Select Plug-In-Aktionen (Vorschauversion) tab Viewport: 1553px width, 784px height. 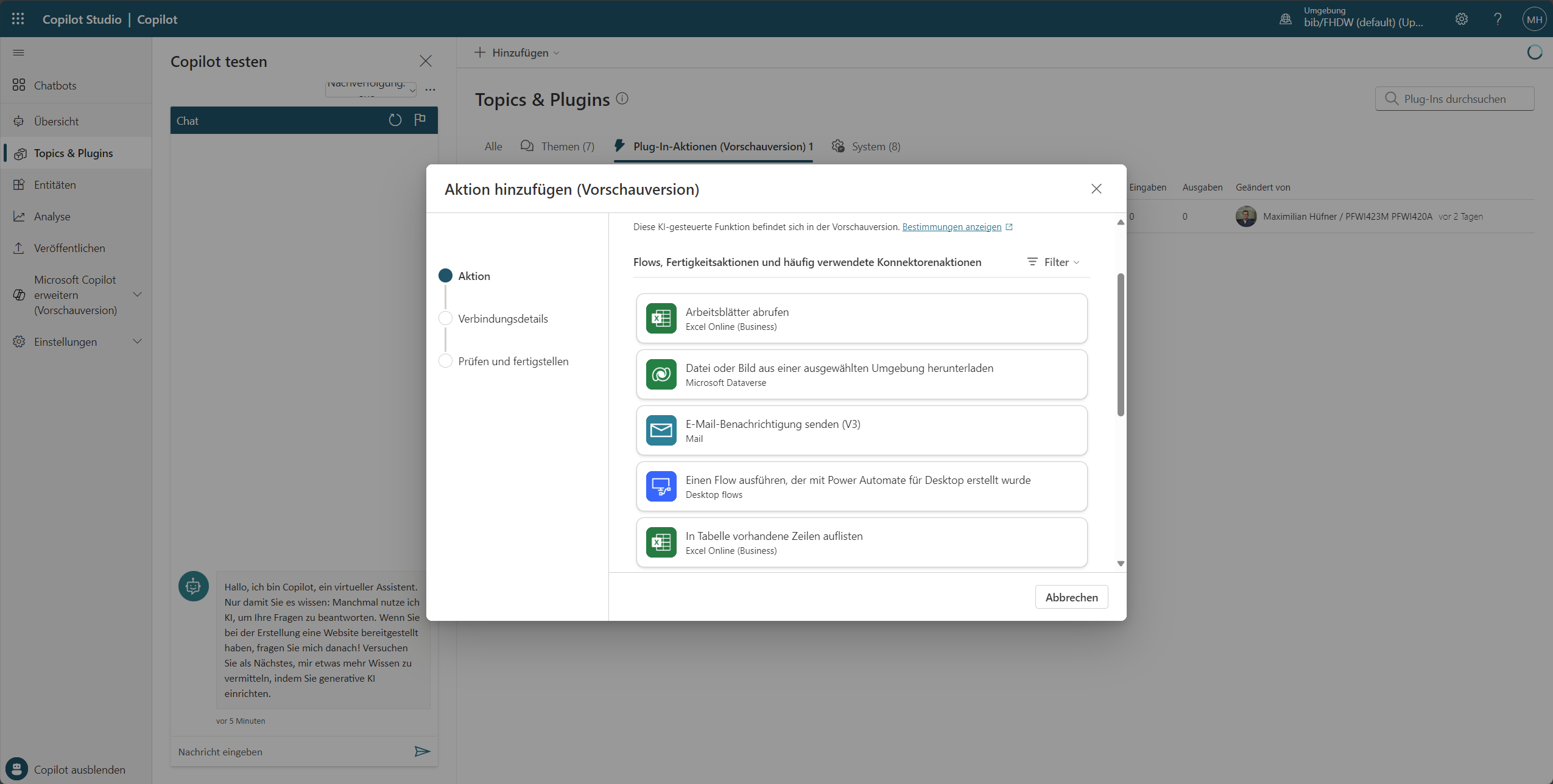coord(713,146)
